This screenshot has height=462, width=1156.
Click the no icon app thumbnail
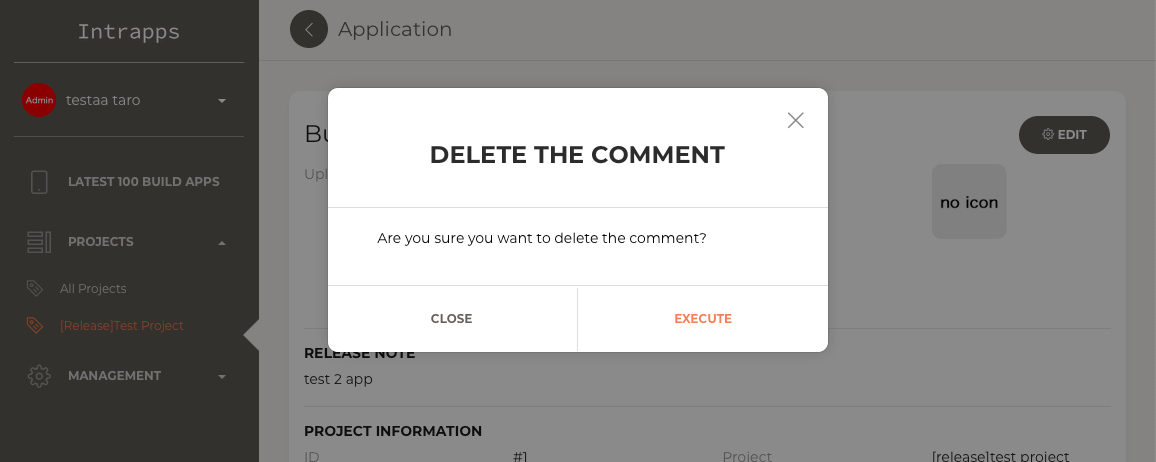pyautogui.click(x=969, y=202)
